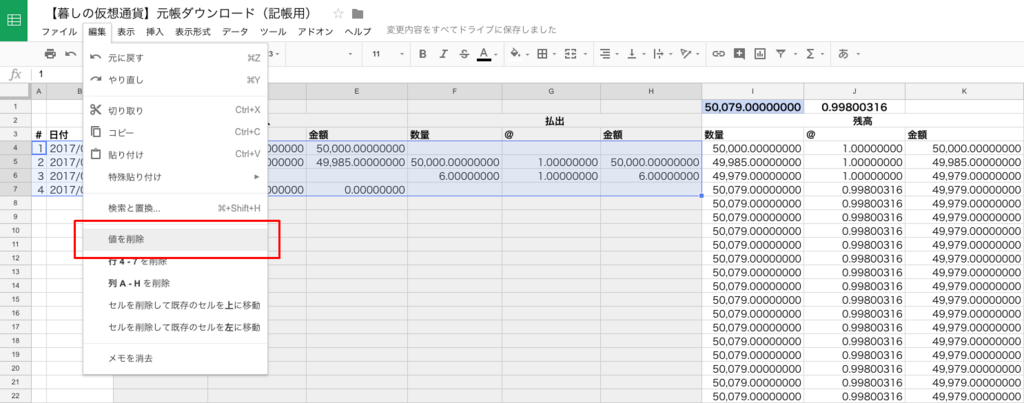Open the font family dropdown
Viewport: 1024px width, 403px height.
322,54
